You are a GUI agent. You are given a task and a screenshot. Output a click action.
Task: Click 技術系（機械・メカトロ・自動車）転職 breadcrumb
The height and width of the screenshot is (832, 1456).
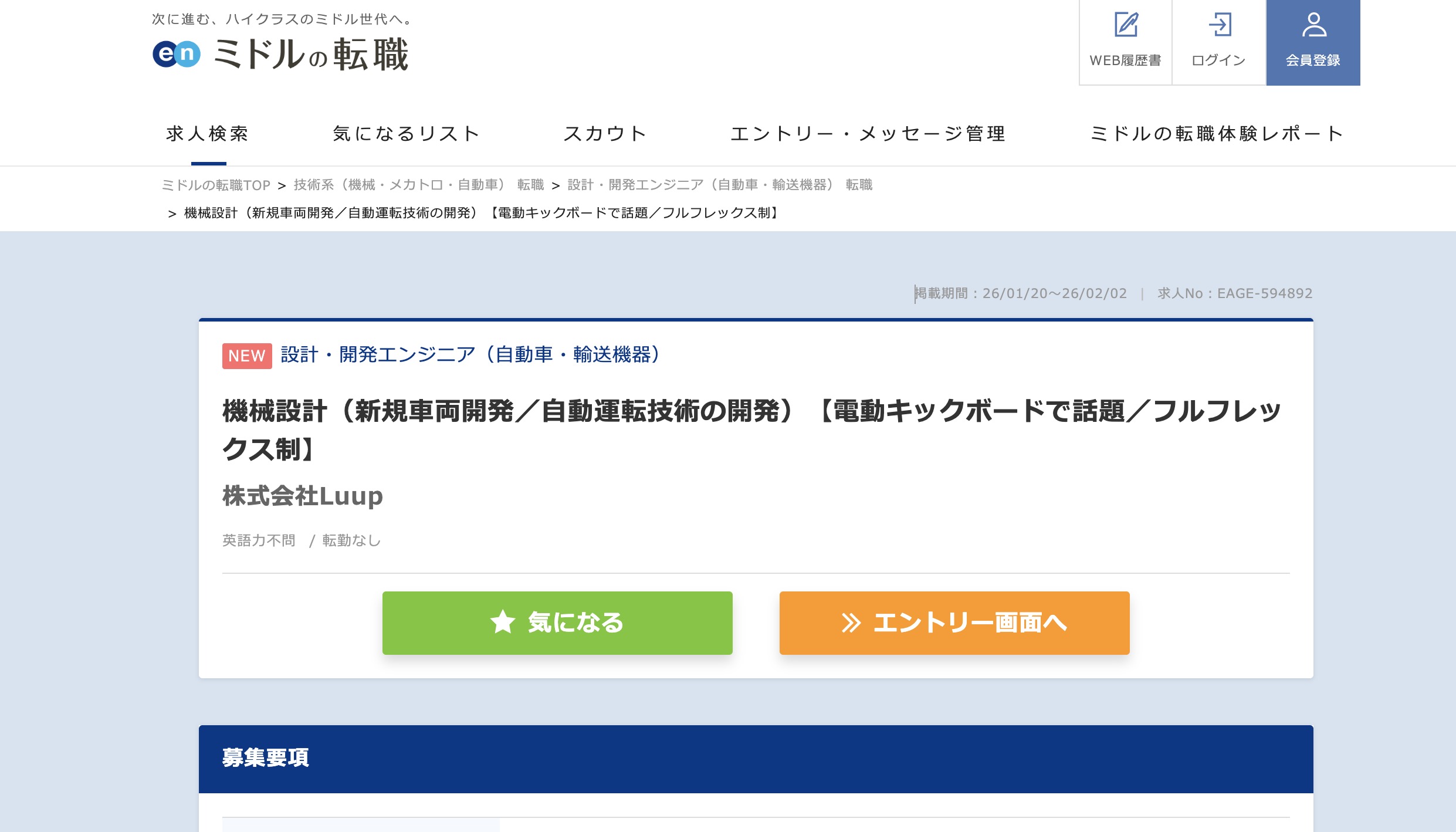pyautogui.click(x=418, y=185)
